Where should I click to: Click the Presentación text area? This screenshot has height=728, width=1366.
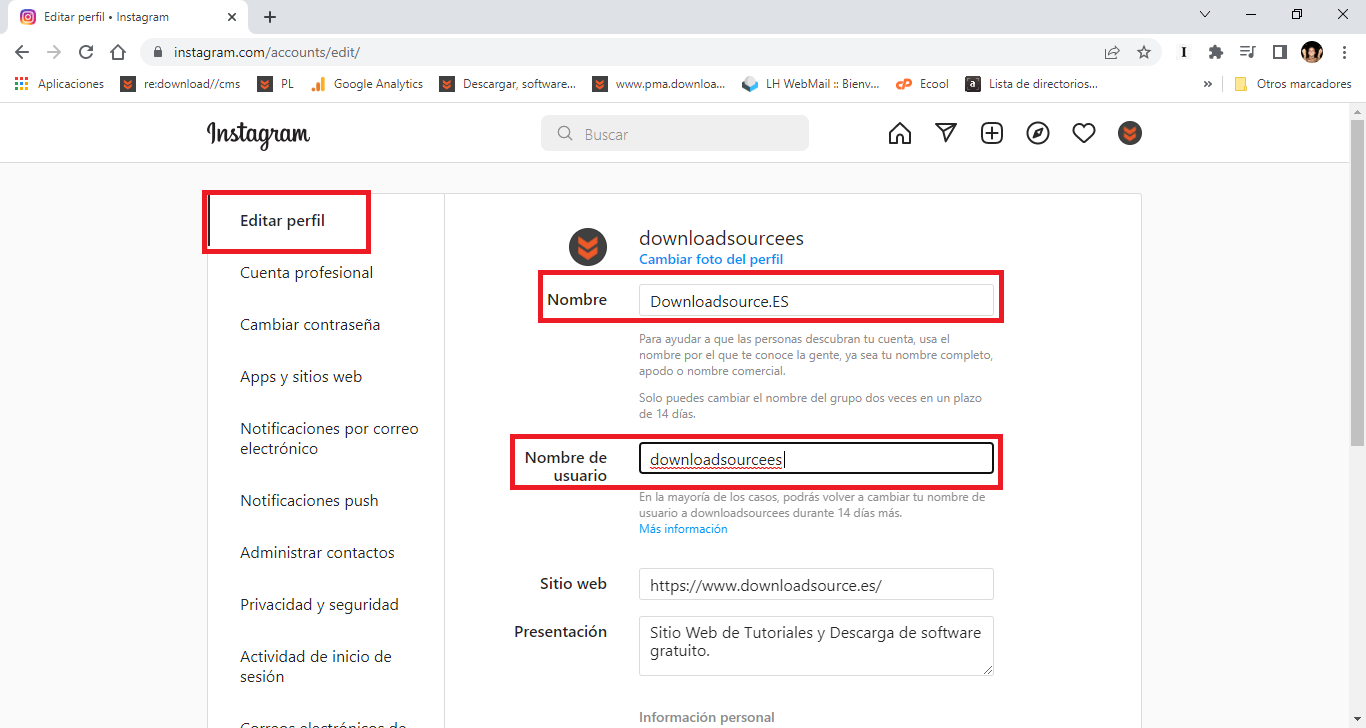[816, 646]
